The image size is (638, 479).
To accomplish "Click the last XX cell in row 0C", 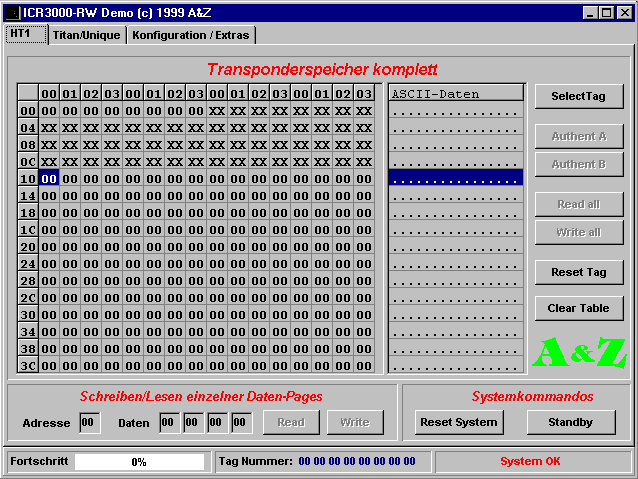I will coord(364,162).
